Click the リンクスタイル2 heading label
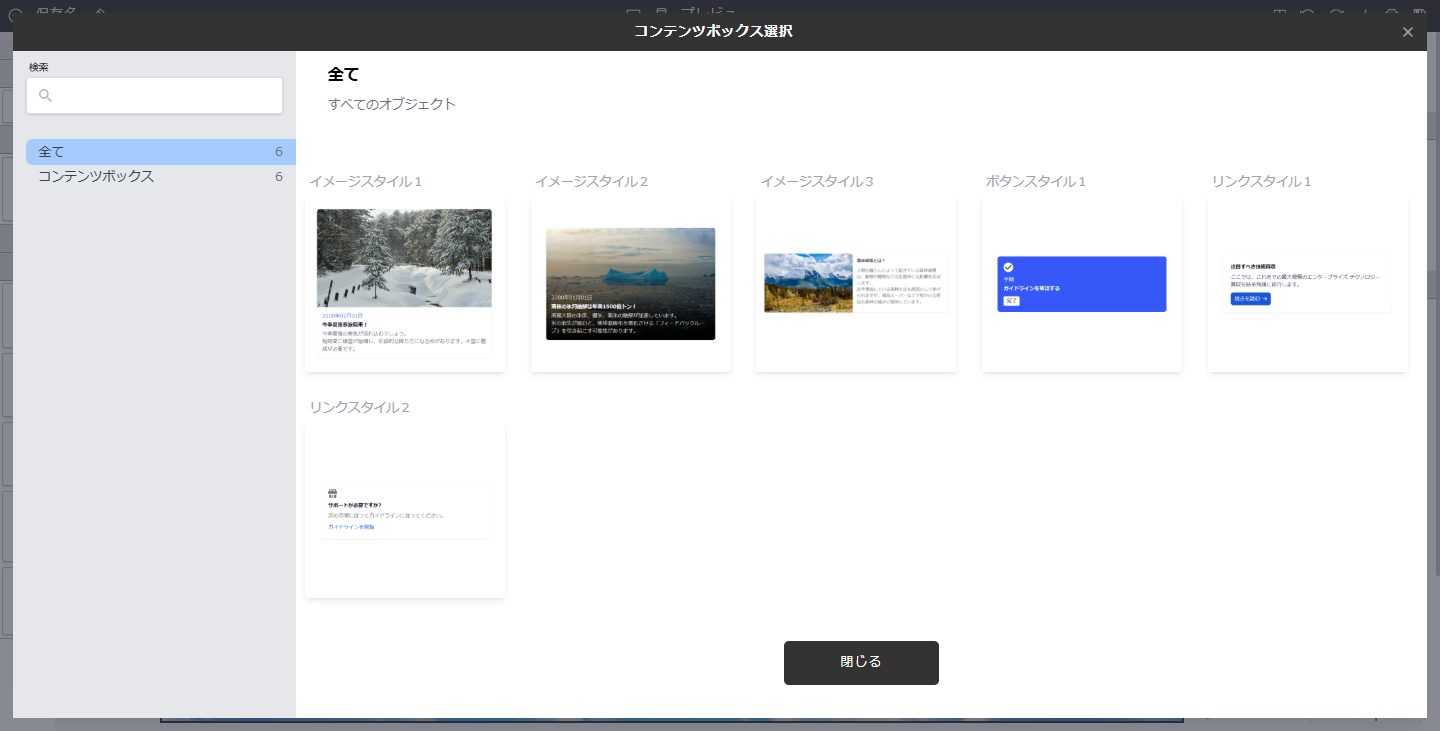Viewport: 1440px width, 731px height. point(359,407)
